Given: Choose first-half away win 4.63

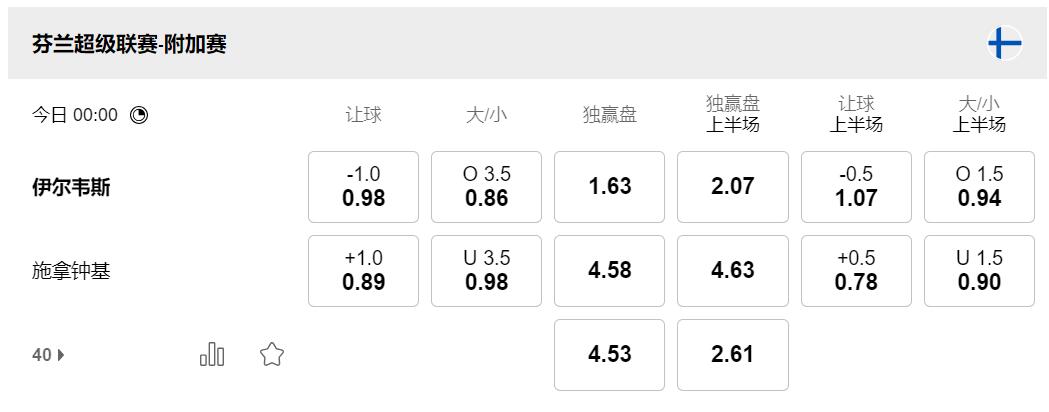Looking at the screenshot, I should [732, 270].
